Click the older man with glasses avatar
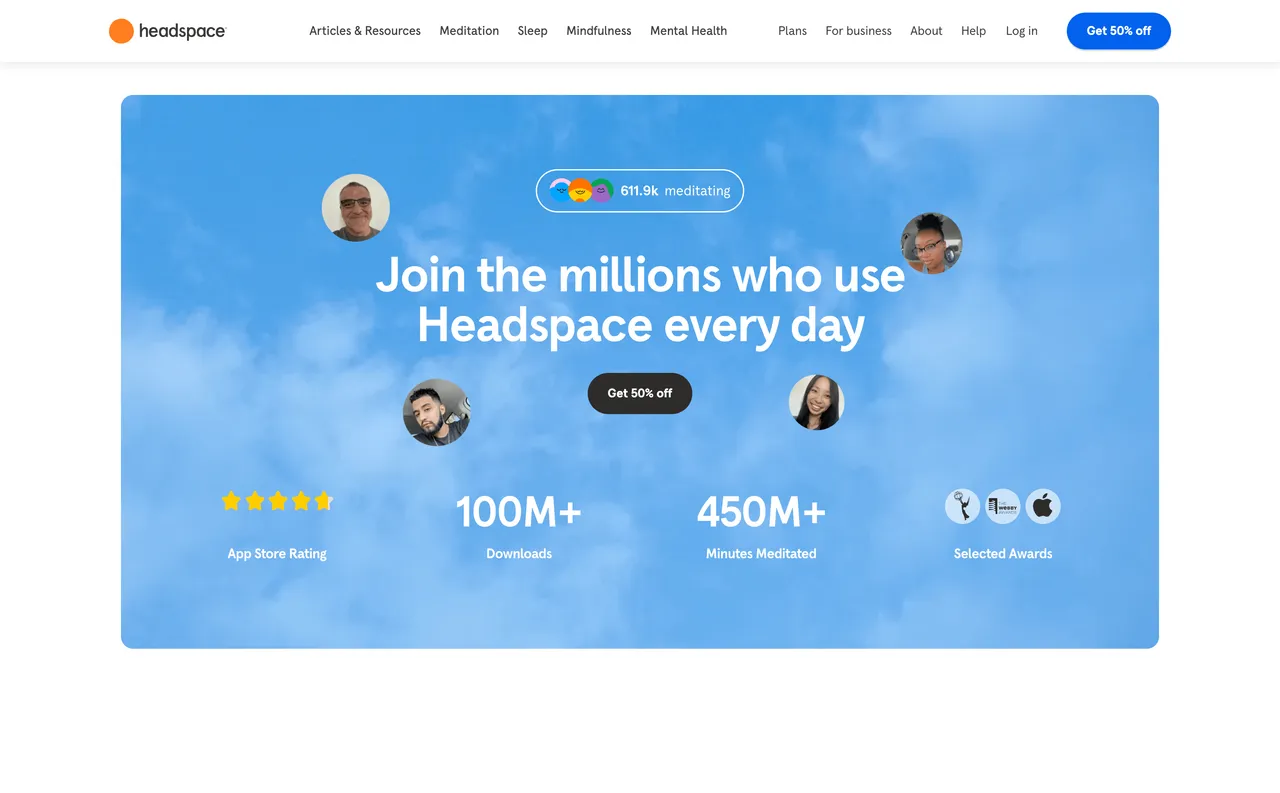1280x793 pixels. pos(356,208)
